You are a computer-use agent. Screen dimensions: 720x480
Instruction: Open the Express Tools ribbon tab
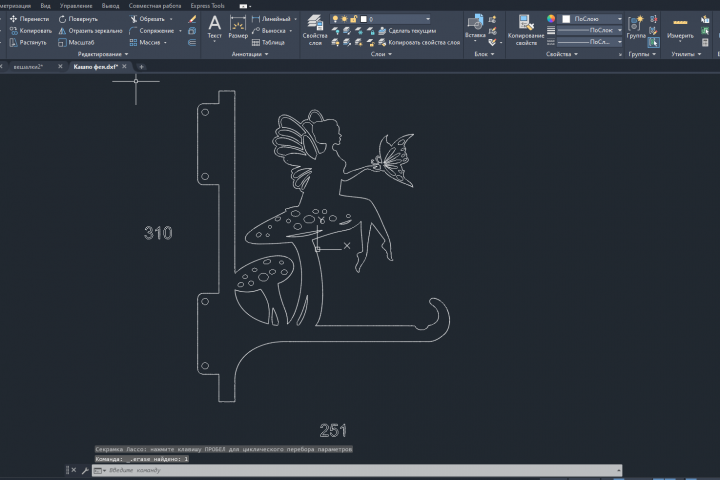[208, 6]
